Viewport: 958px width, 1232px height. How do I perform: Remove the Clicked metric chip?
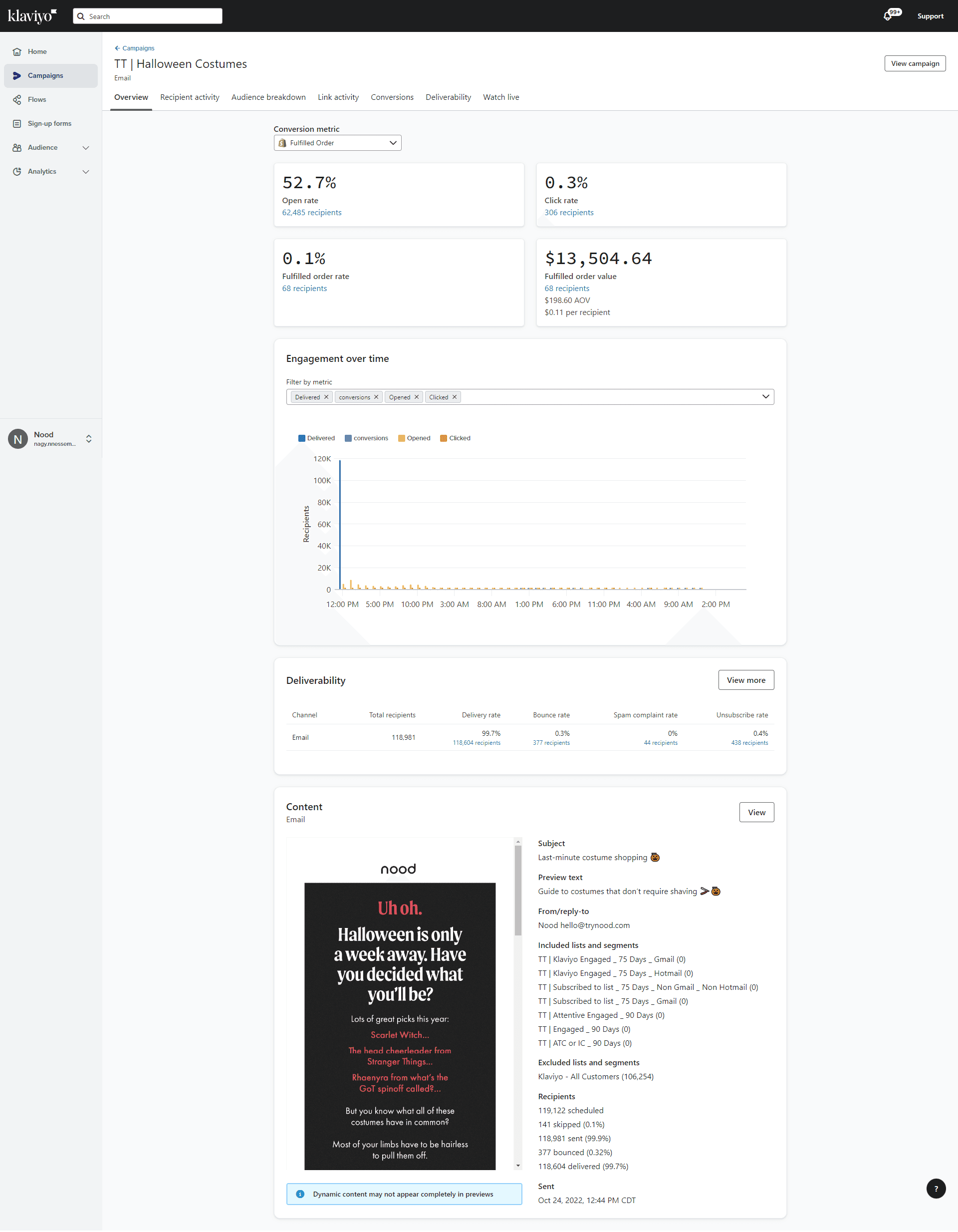(x=455, y=397)
